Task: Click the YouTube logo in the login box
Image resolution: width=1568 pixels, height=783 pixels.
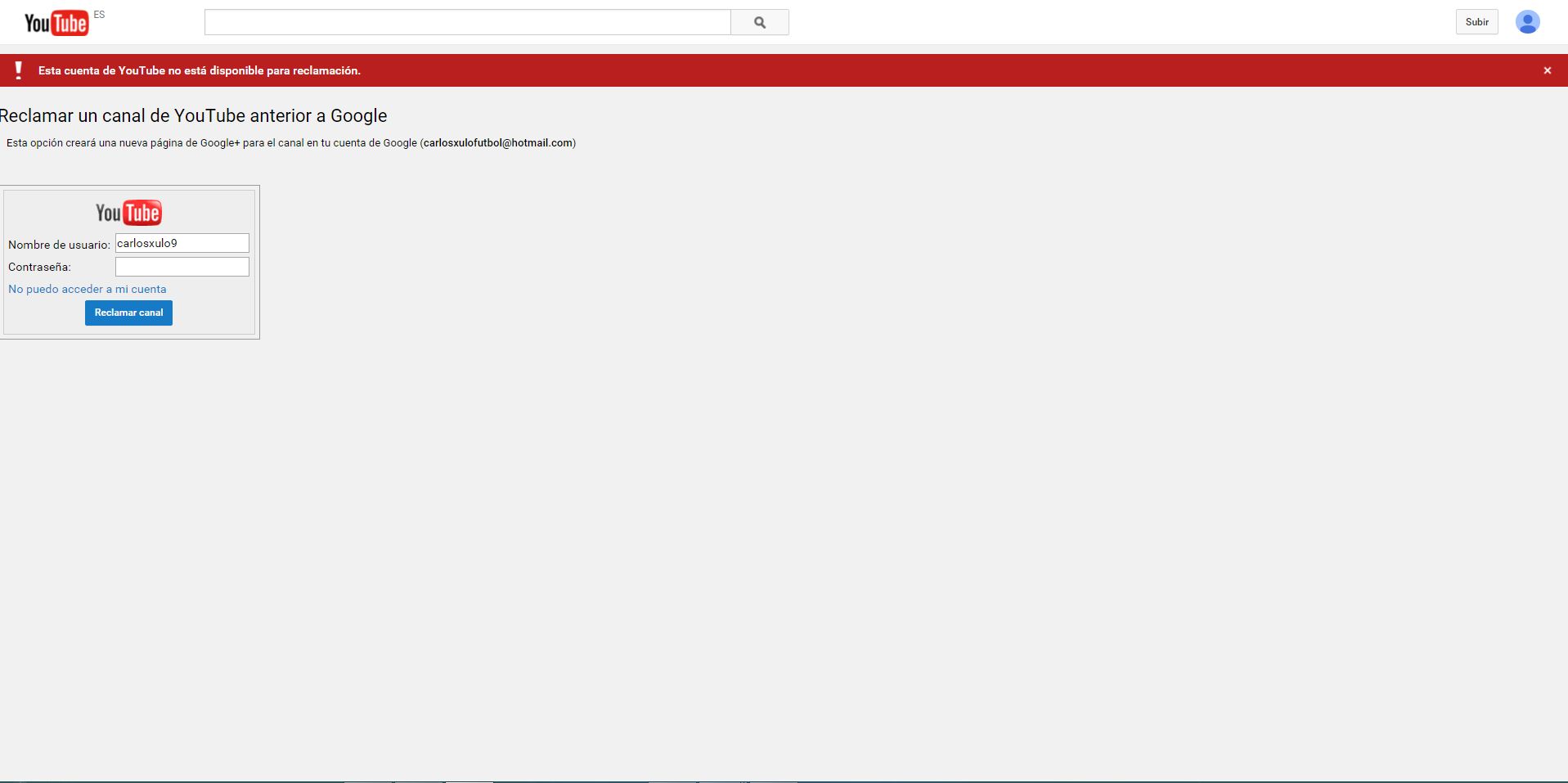Action: click(128, 213)
